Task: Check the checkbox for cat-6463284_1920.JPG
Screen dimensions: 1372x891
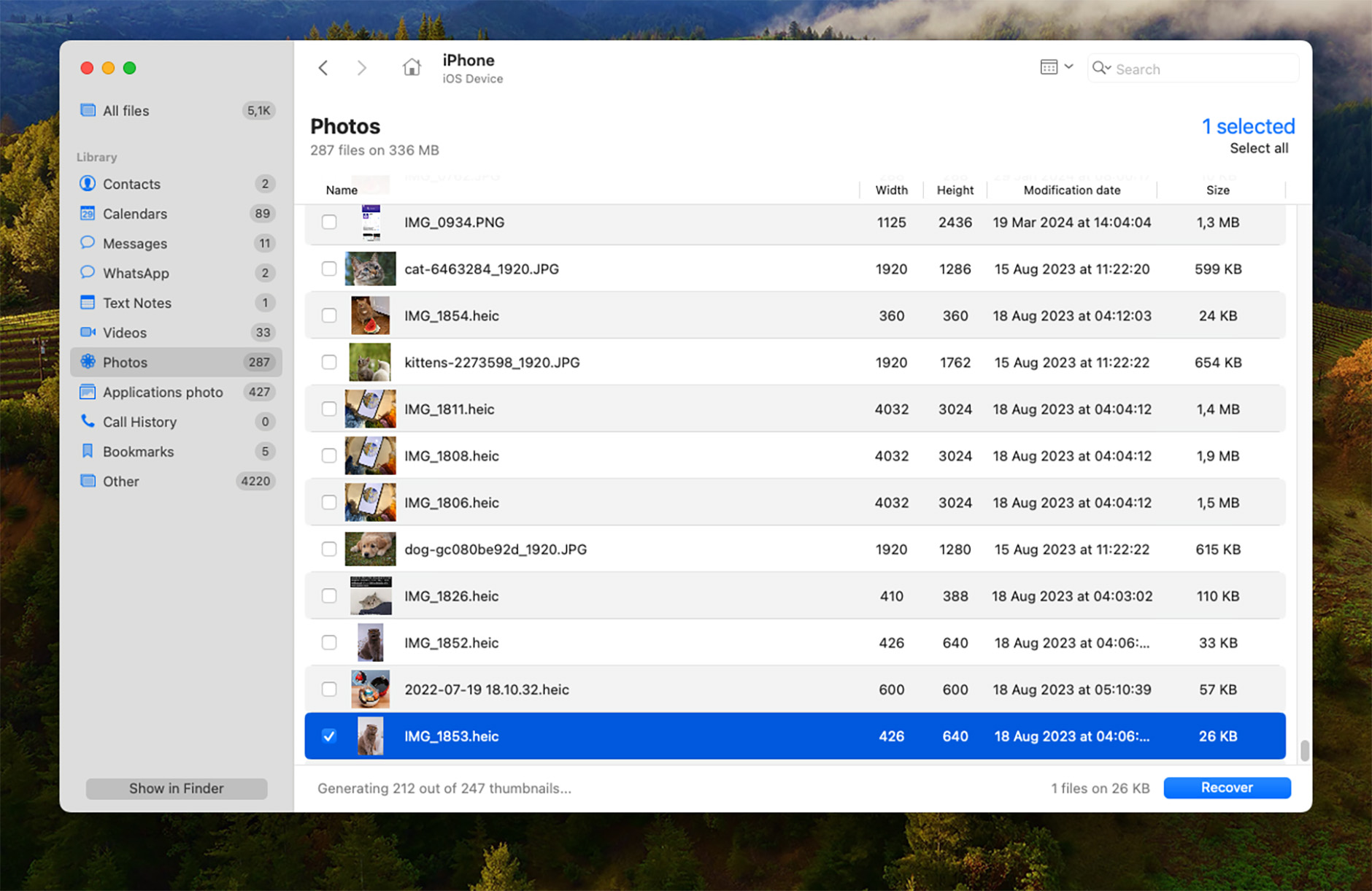Action: [328, 269]
